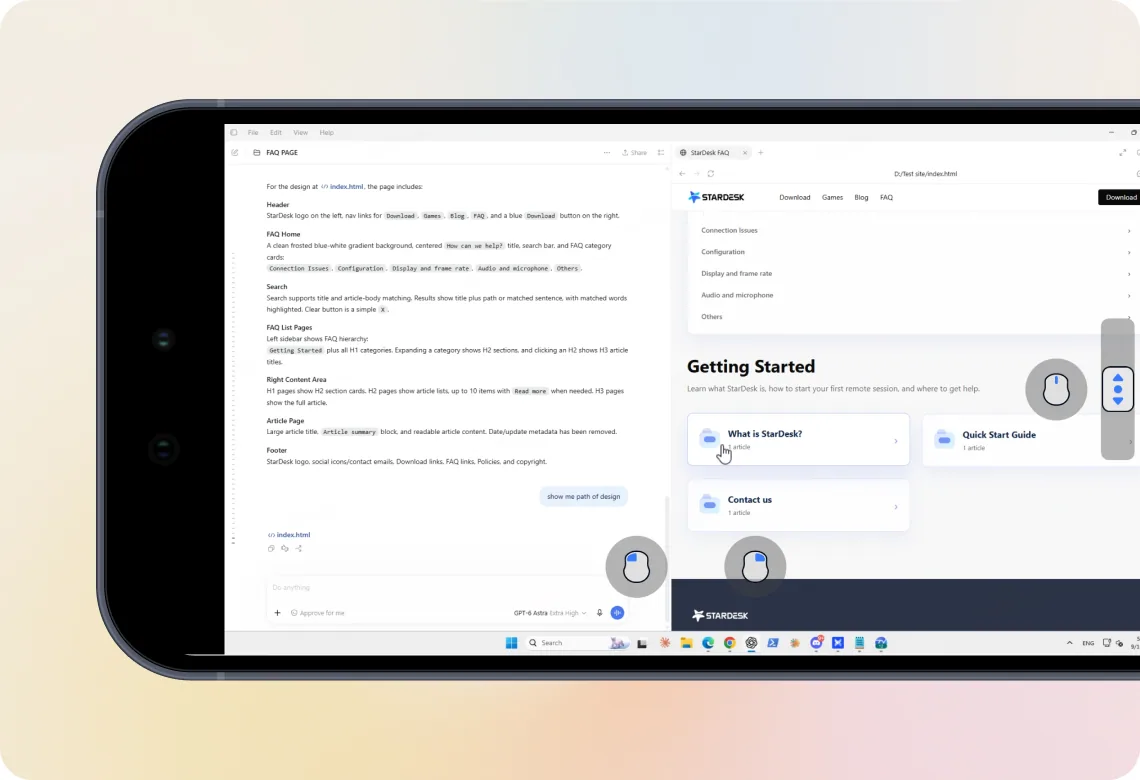Click the black Download button

tap(1120, 197)
